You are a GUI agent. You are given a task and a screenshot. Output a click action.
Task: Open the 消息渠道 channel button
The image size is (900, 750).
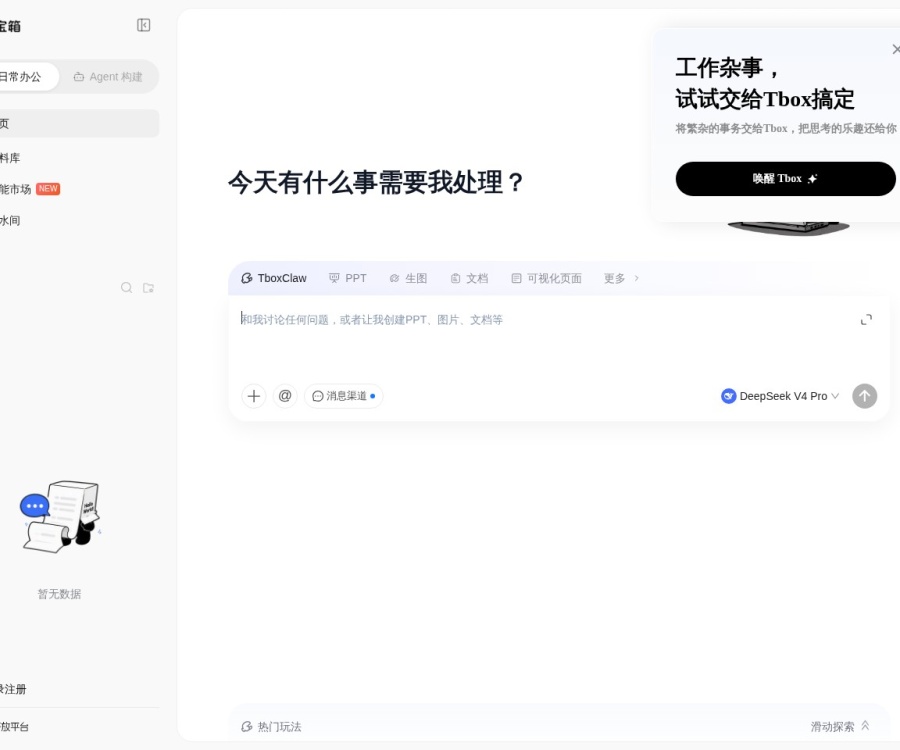pos(343,396)
